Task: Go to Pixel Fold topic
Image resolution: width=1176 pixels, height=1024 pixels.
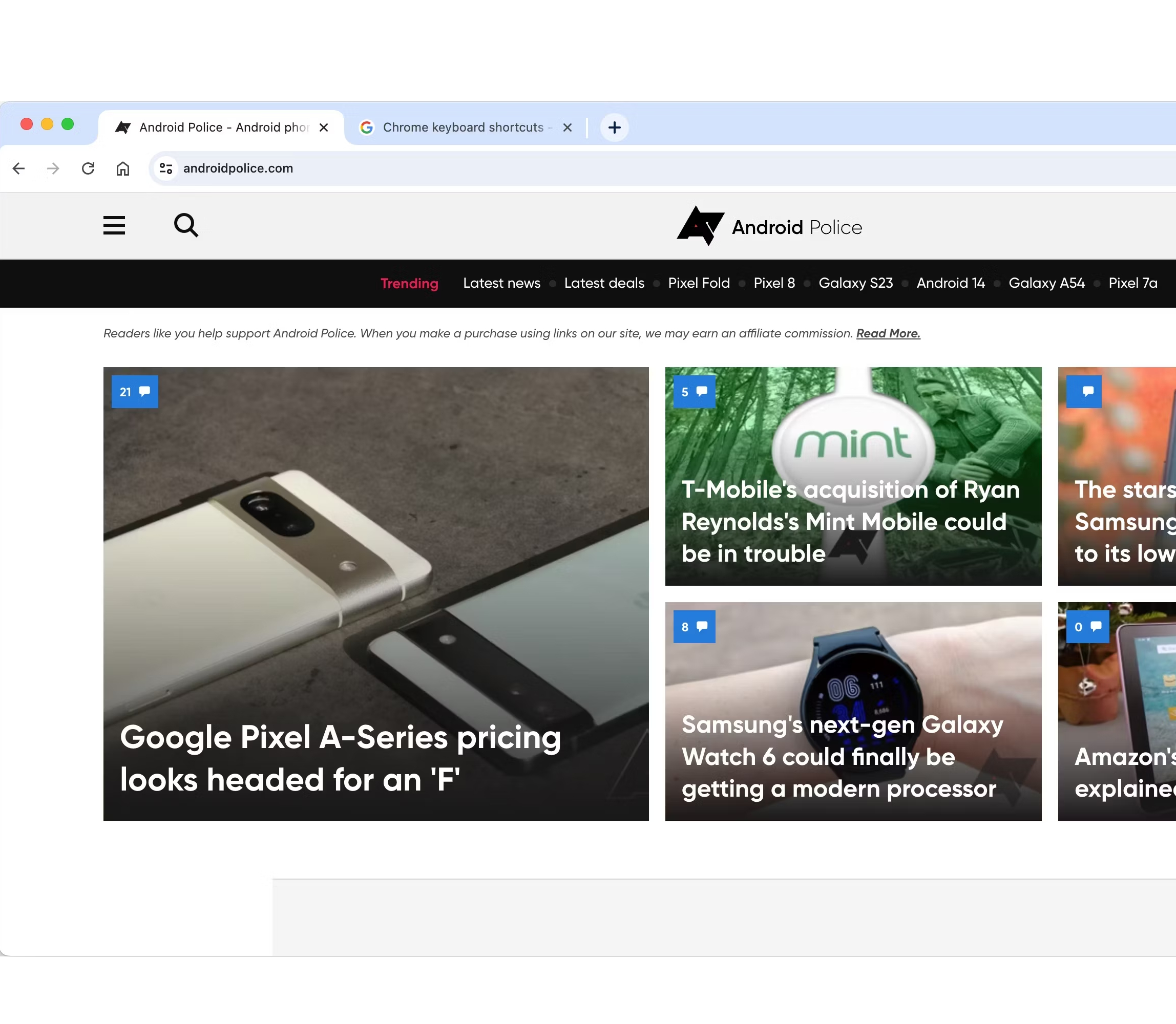Action: (x=699, y=284)
